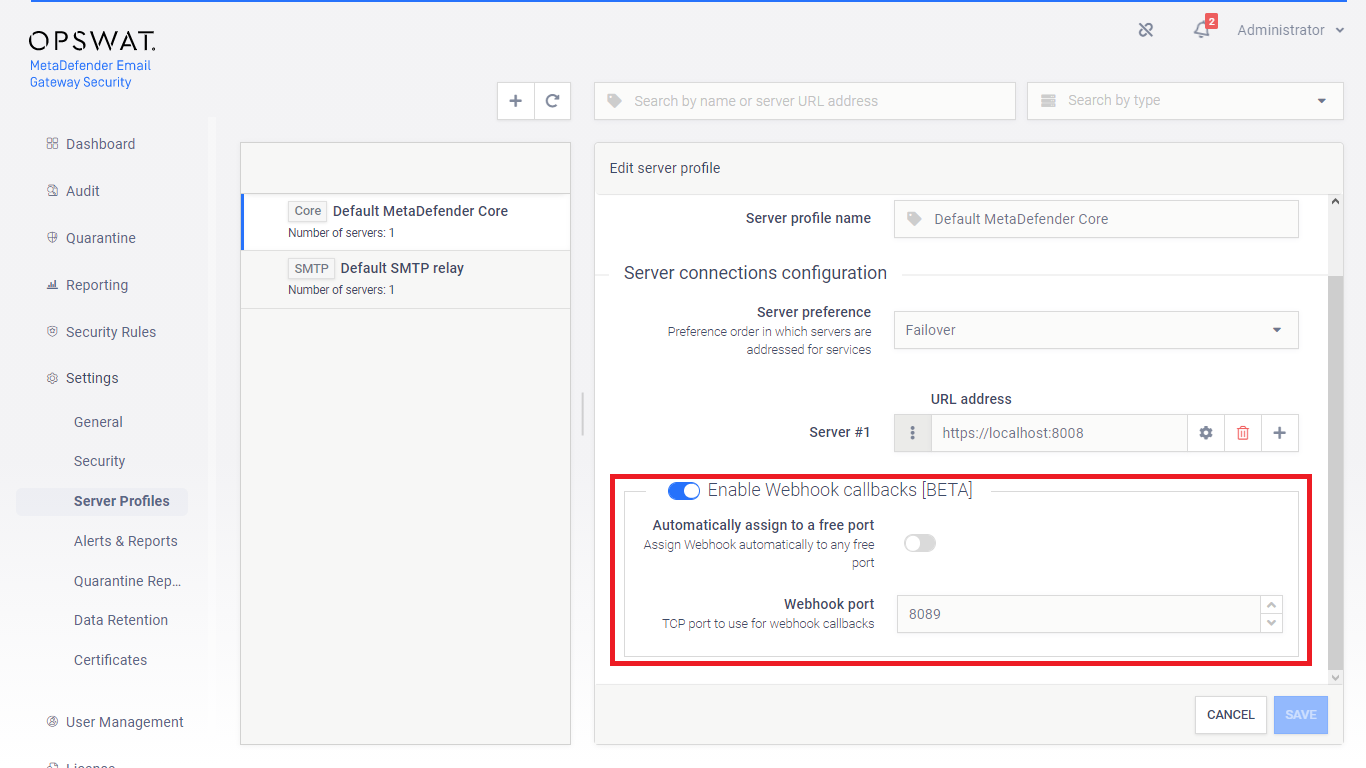The height and width of the screenshot is (768, 1366).
Task: Click the Settings gear icon in sidebar
Action: click(x=52, y=378)
